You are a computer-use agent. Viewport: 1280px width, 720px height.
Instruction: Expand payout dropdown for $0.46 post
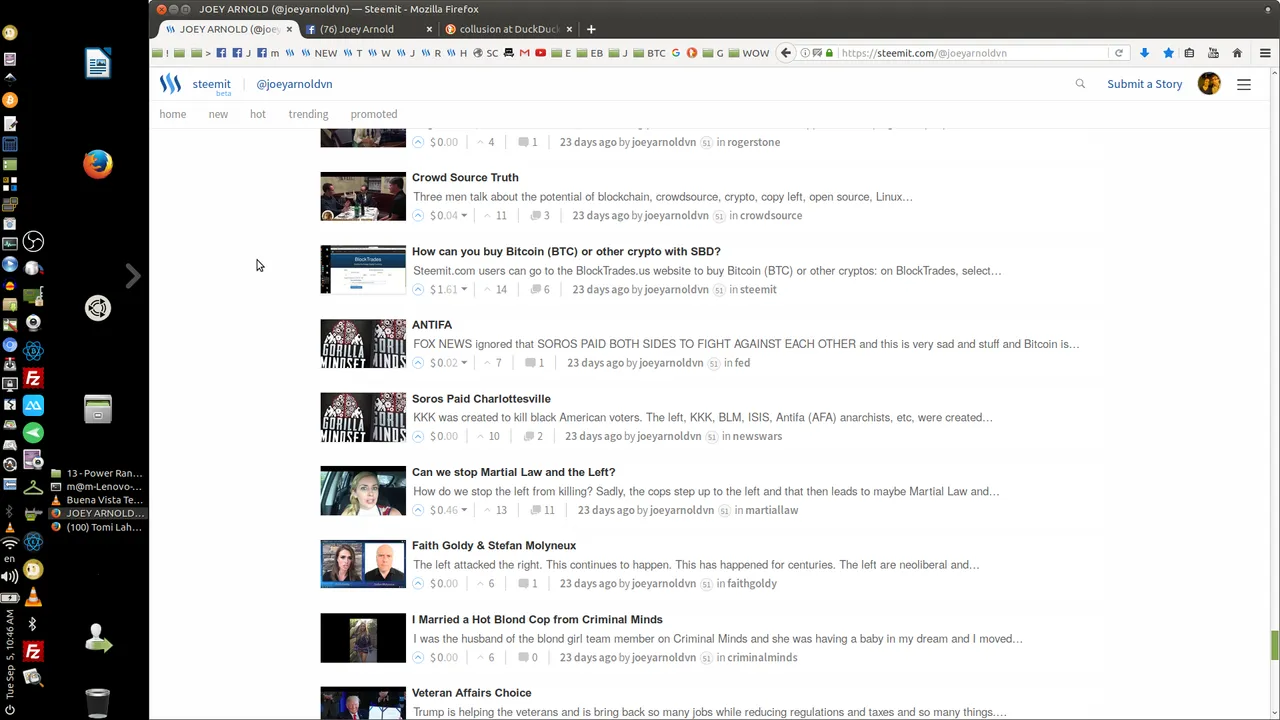pyautogui.click(x=464, y=510)
